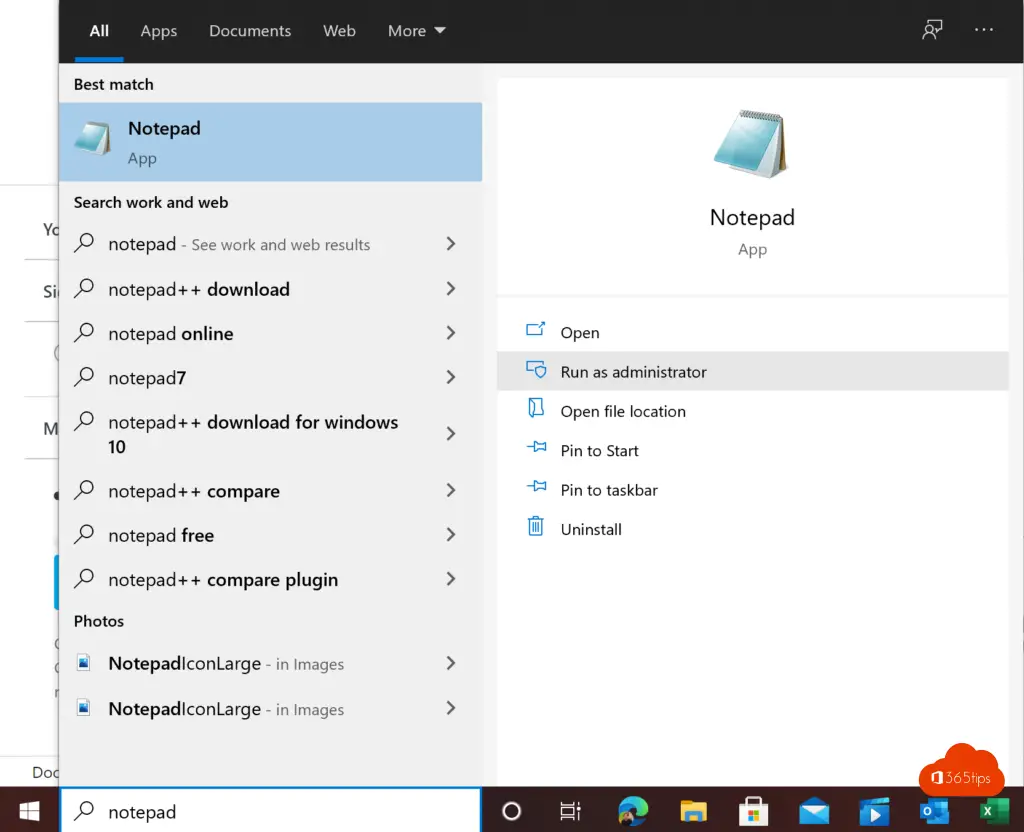Image resolution: width=1024 pixels, height=832 pixels.
Task: Open Excel from taskbar
Action: pyautogui.click(x=993, y=812)
